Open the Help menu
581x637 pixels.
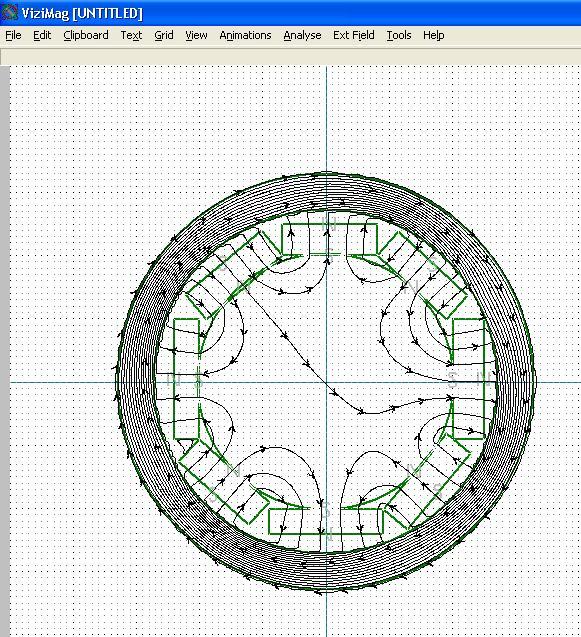(x=434, y=35)
